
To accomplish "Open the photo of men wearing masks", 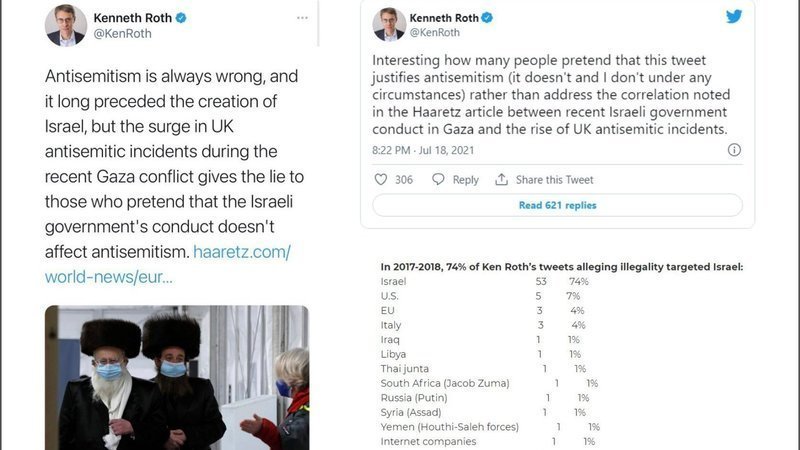I will (x=176, y=377).
